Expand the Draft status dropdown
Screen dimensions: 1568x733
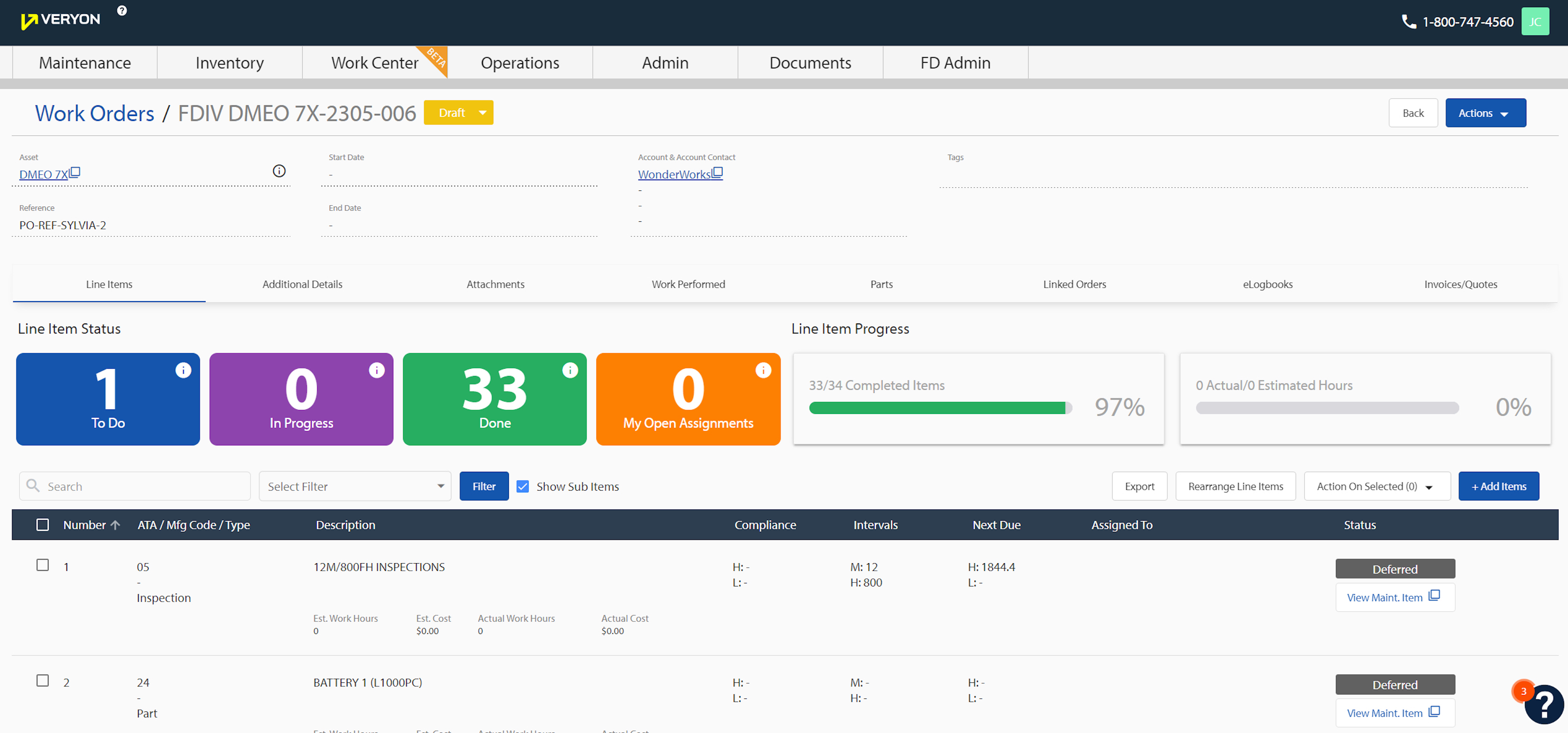[482, 112]
